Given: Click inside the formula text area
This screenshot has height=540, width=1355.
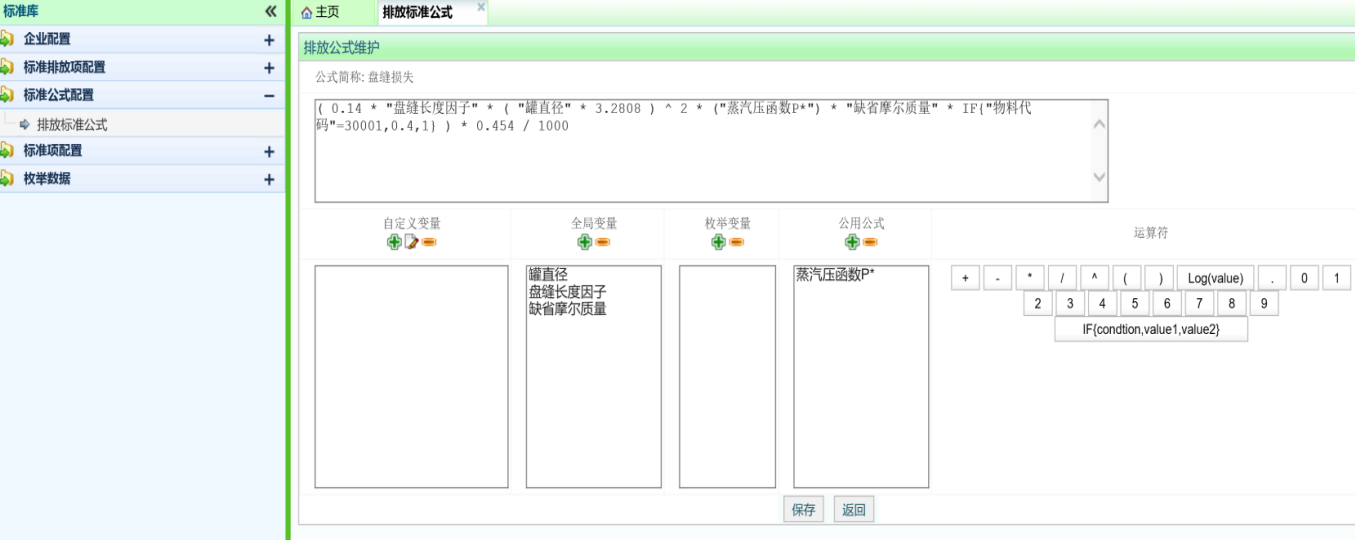Looking at the screenshot, I should coord(711,151).
